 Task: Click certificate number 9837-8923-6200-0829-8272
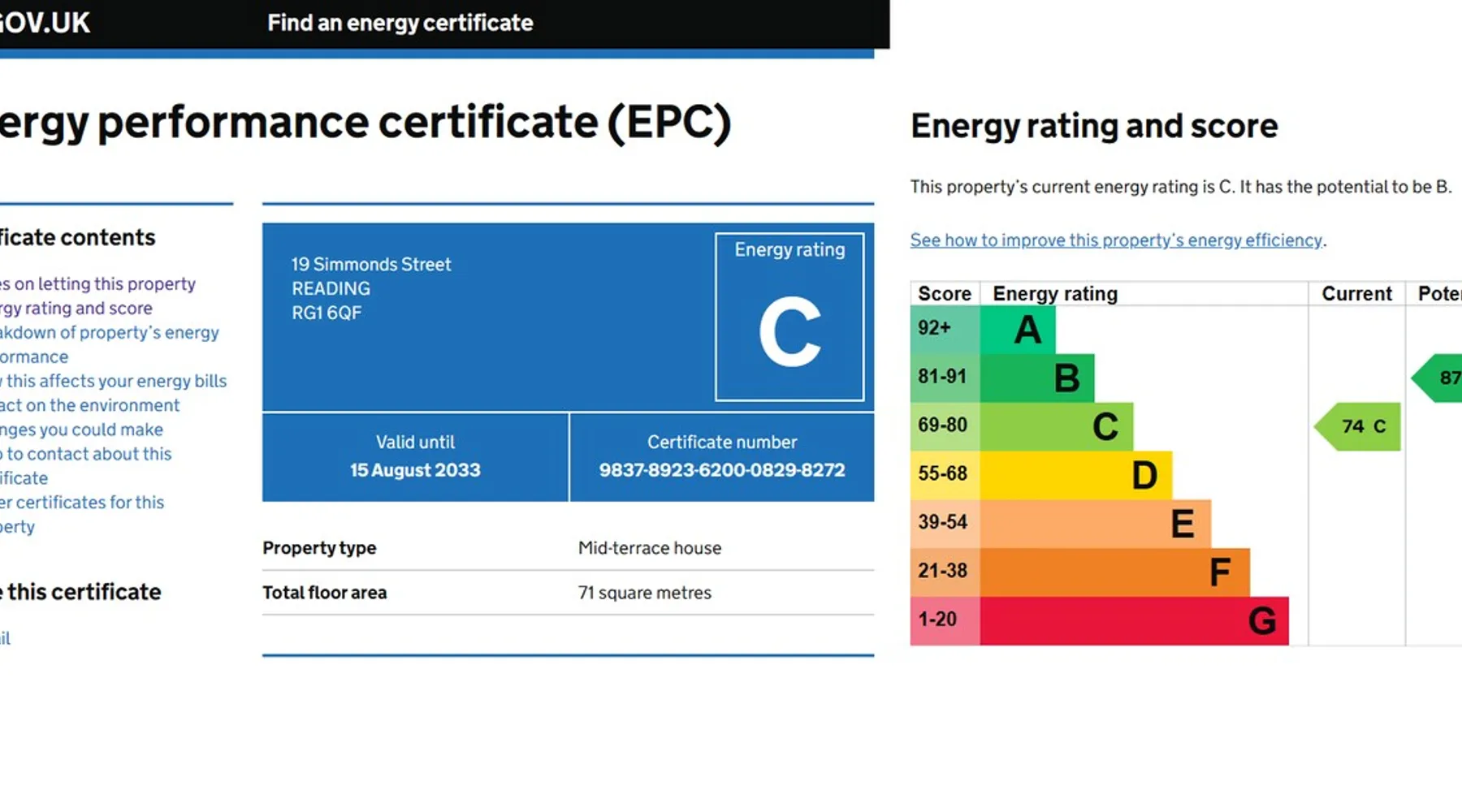tap(721, 470)
